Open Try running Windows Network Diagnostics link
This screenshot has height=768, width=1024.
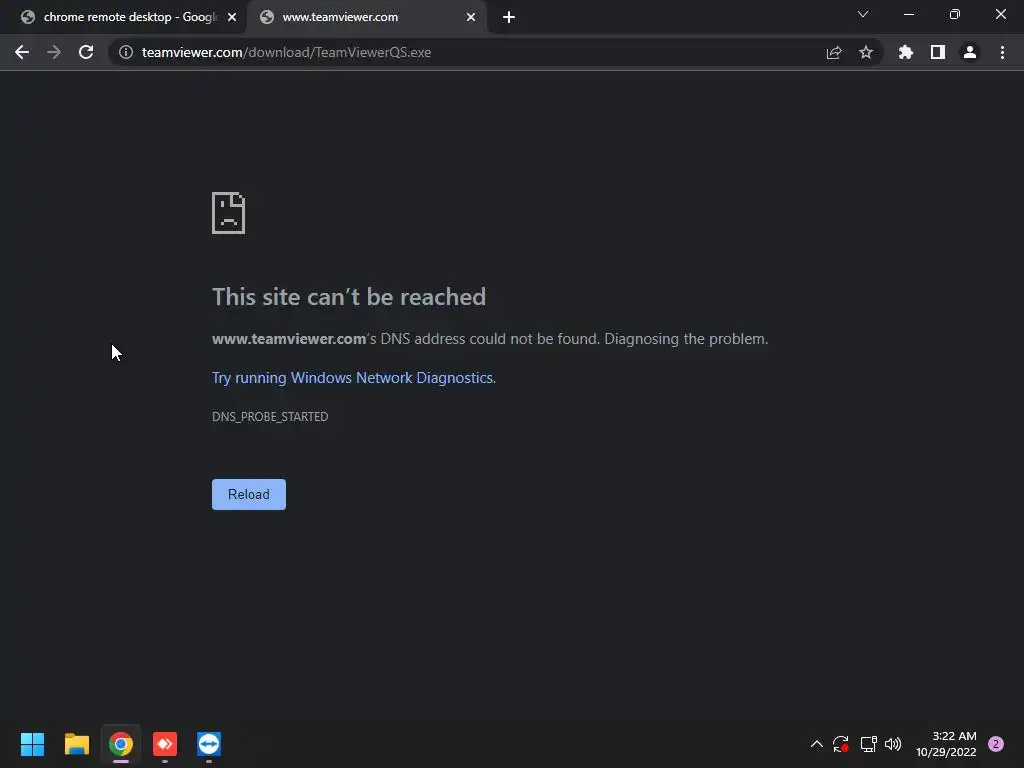[353, 378]
